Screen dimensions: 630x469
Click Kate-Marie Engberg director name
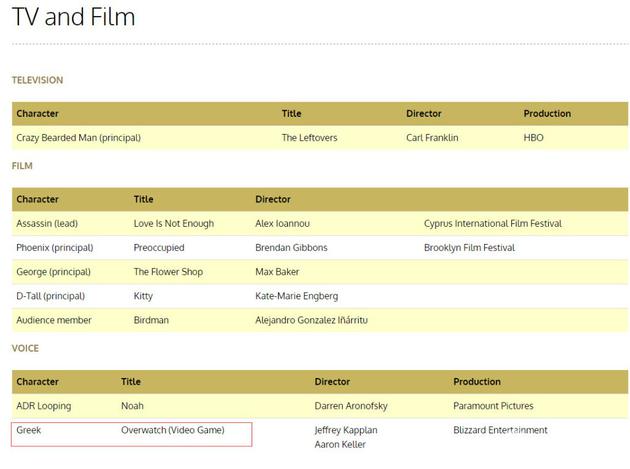pyautogui.click(x=297, y=296)
